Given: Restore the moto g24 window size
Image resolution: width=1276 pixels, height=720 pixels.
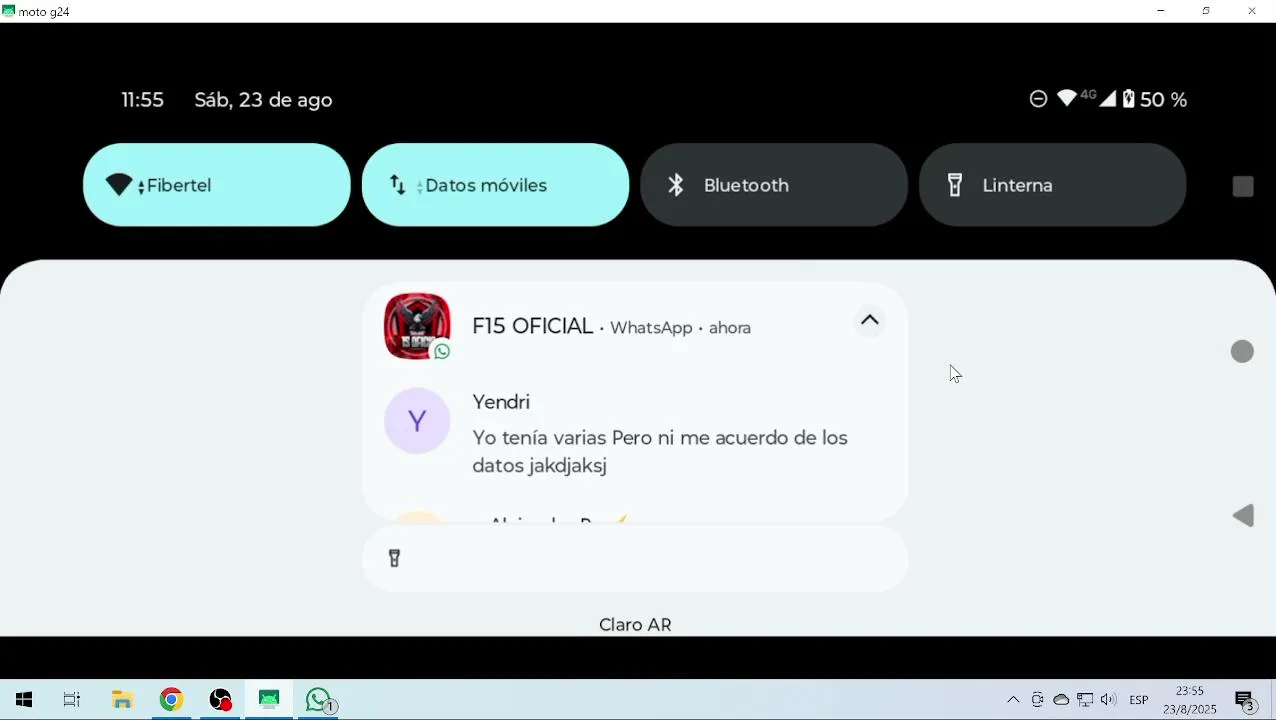Looking at the screenshot, I should [1206, 11].
